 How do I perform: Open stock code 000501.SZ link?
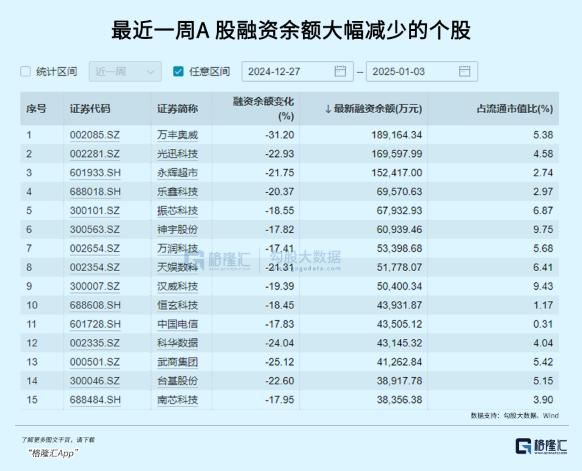(x=95, y=362)
